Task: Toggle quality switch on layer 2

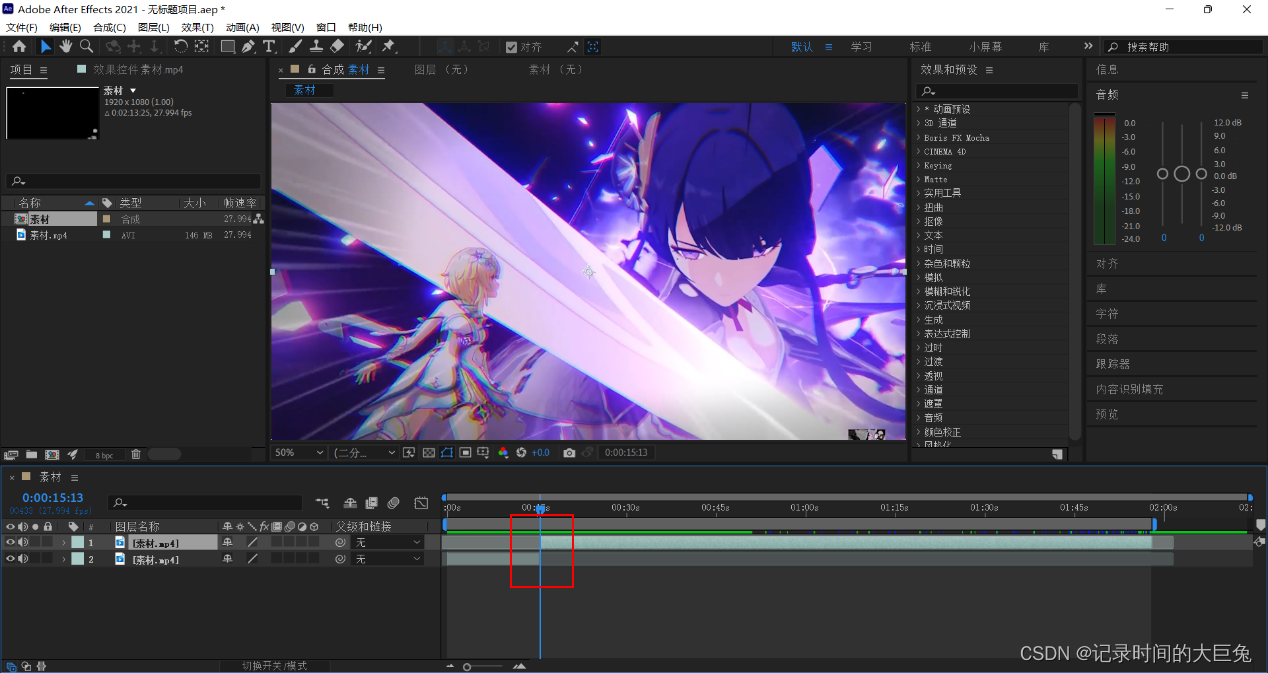Action: point(253,560)
